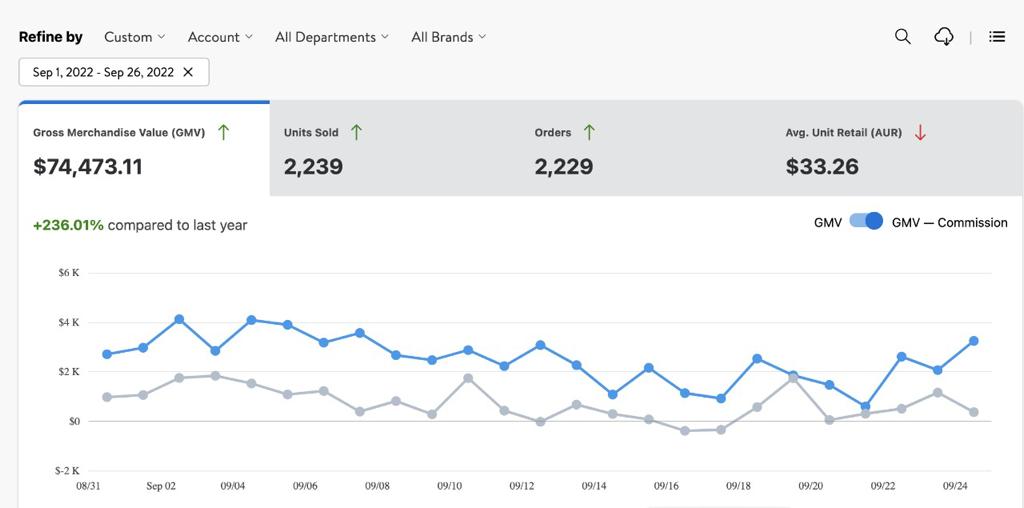Click the Sep 1, 2022 - Sep 26, 2022 chip
Image resolution: width=1024 pixels, height=508 pixels.
103,72
